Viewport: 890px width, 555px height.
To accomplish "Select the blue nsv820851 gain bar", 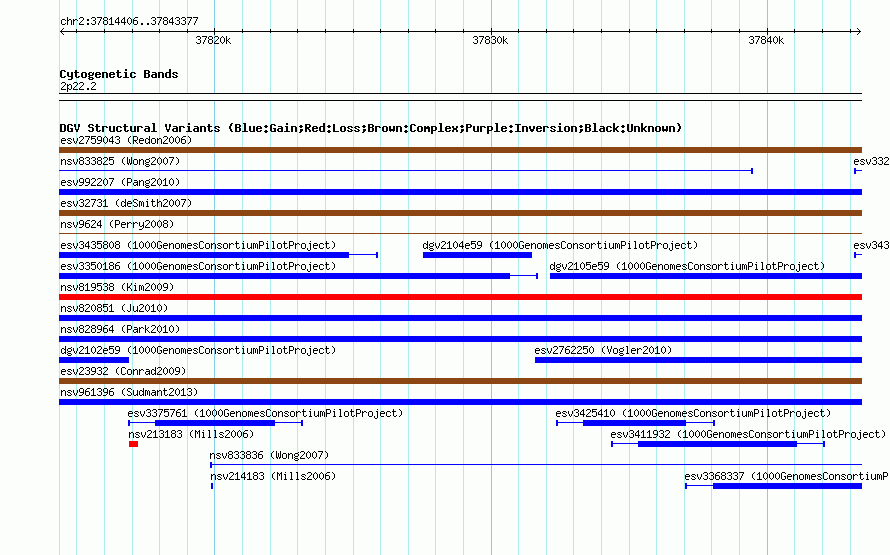I will pyautogui.click(x=460, y=318).
